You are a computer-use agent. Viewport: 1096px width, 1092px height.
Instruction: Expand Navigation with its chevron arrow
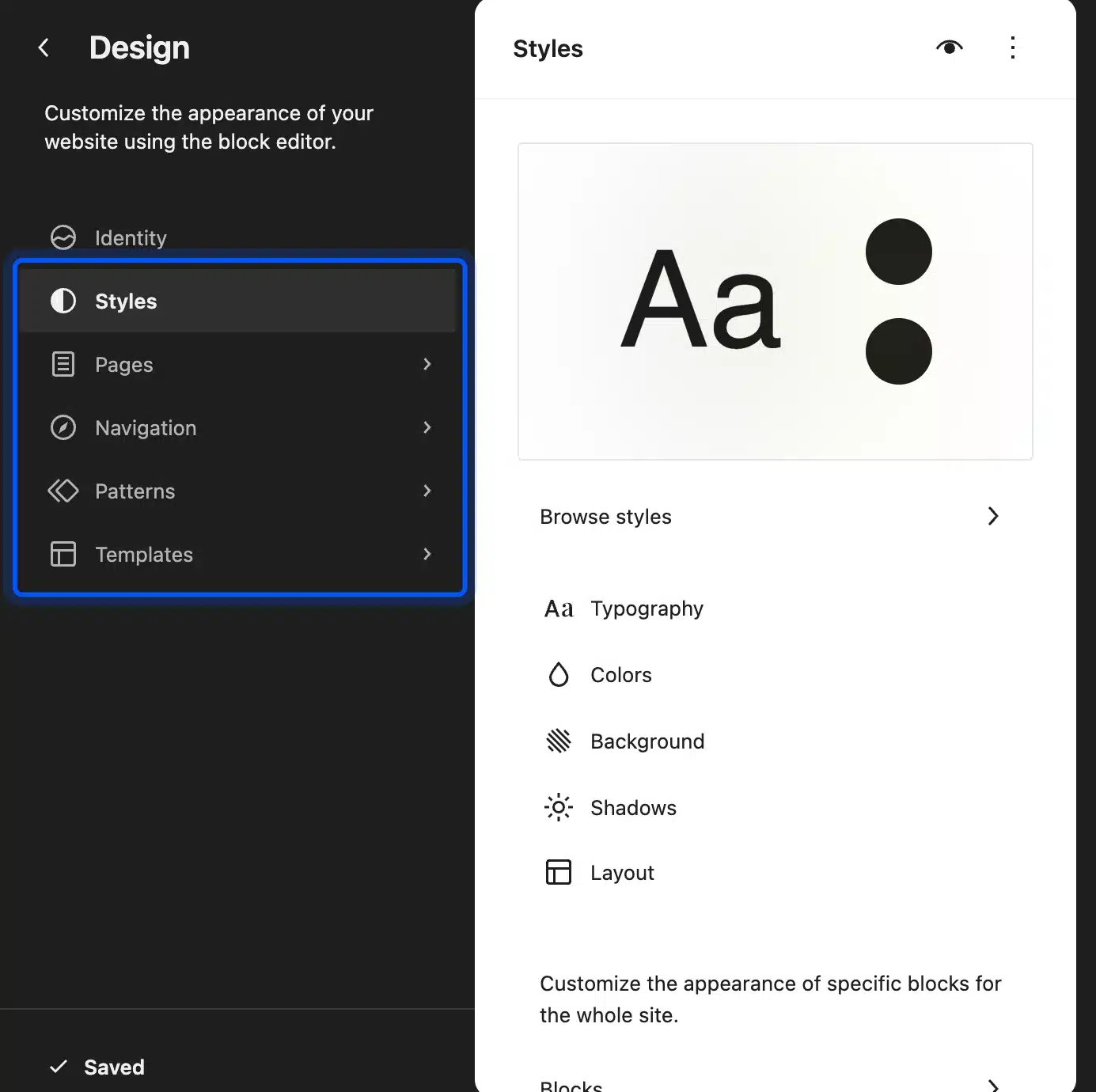point(427,427)
